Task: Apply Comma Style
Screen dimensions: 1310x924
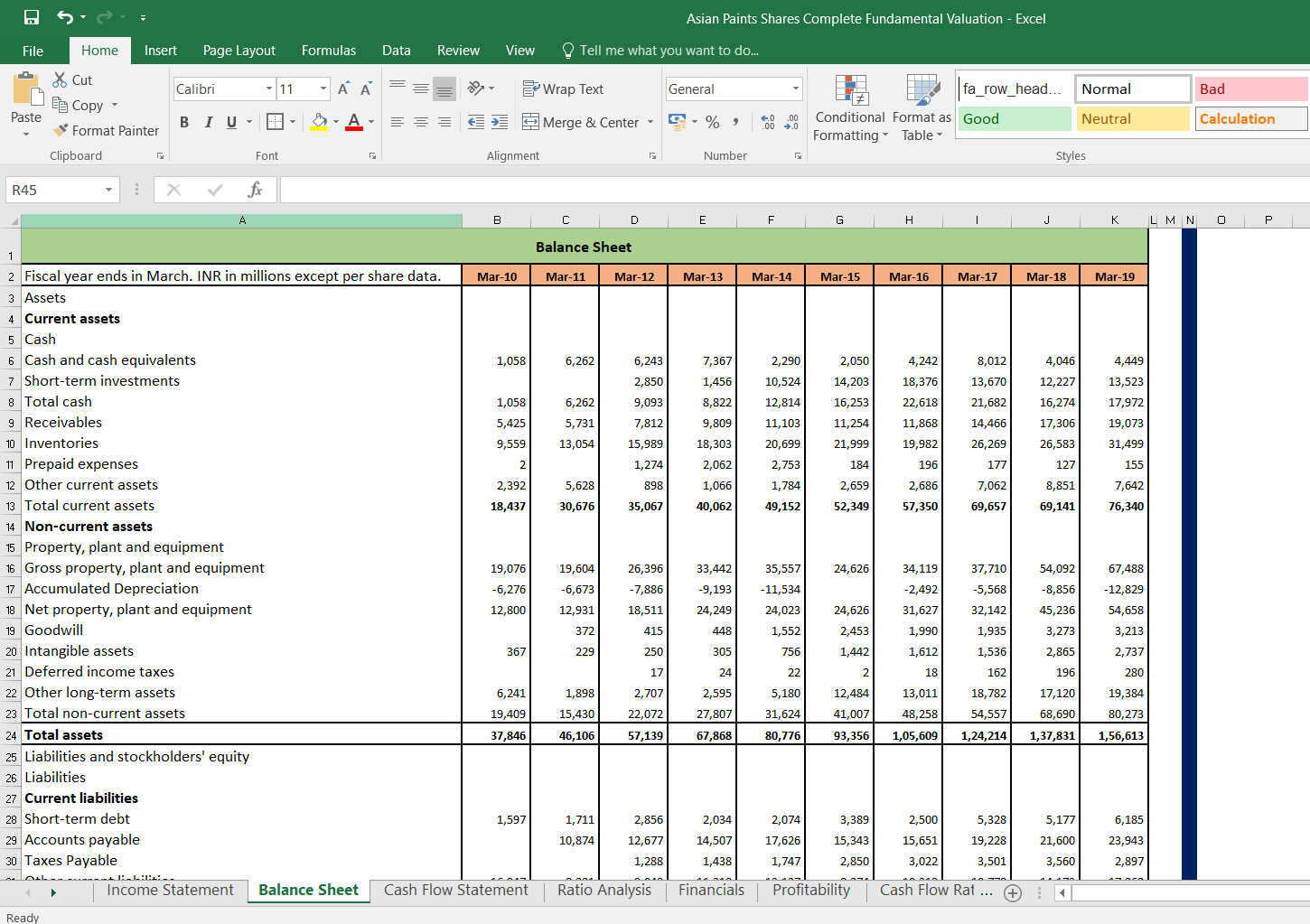Action: point(736,122)
